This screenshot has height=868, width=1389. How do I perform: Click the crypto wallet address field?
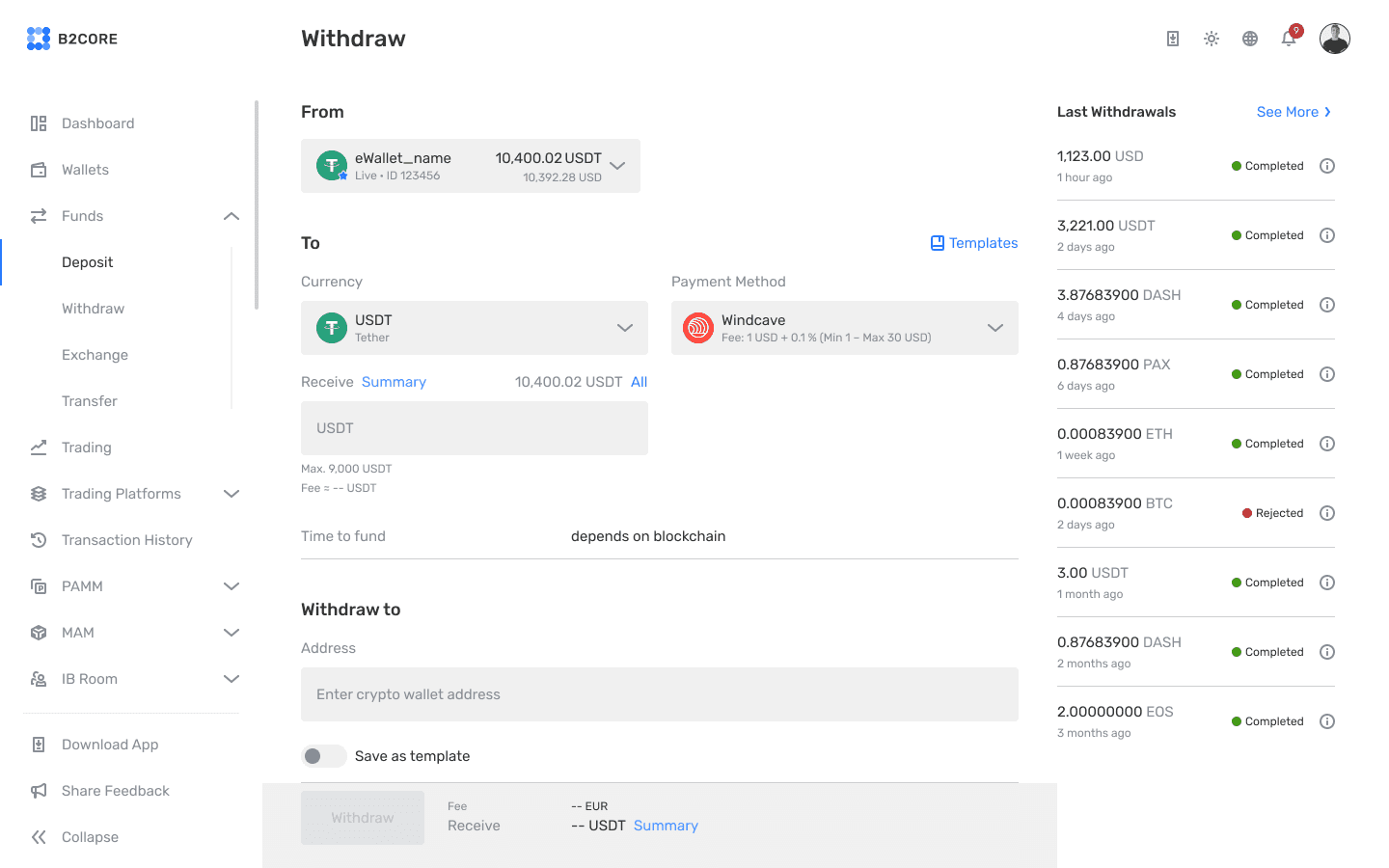[660, 694]
